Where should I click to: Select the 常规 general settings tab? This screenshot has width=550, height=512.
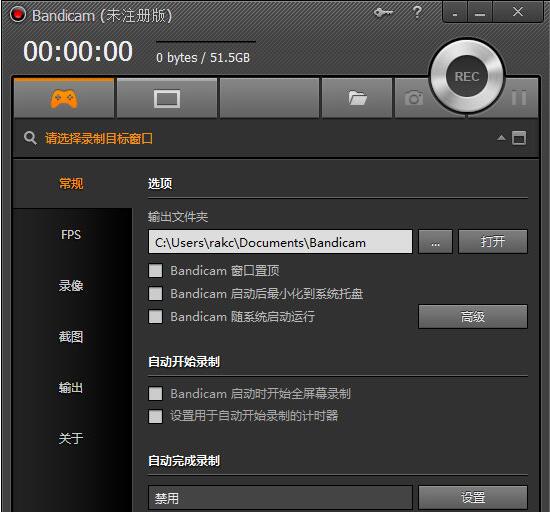[71, 183]
